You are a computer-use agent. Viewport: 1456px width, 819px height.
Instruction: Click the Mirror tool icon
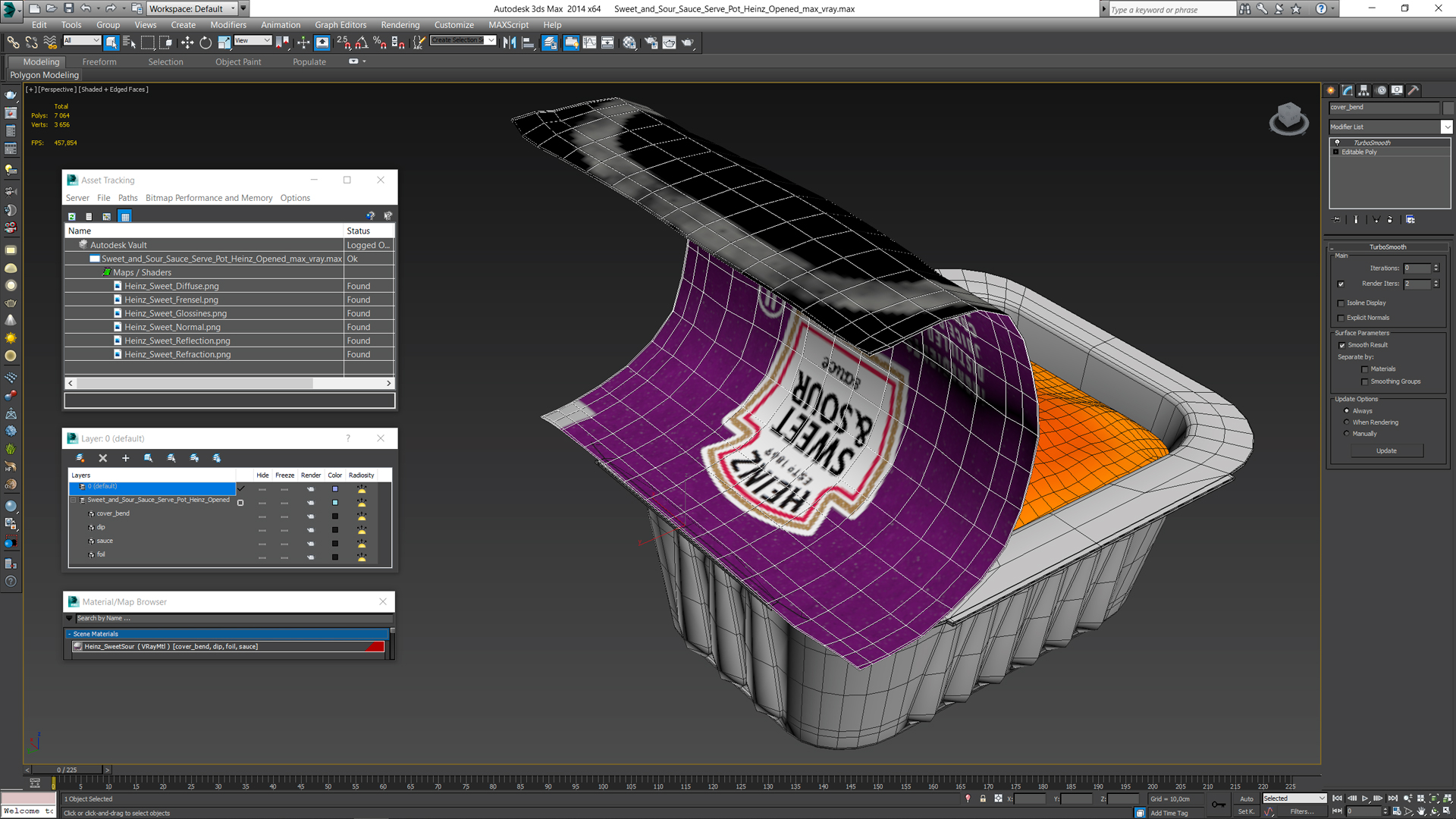click(x=510, y=42)
